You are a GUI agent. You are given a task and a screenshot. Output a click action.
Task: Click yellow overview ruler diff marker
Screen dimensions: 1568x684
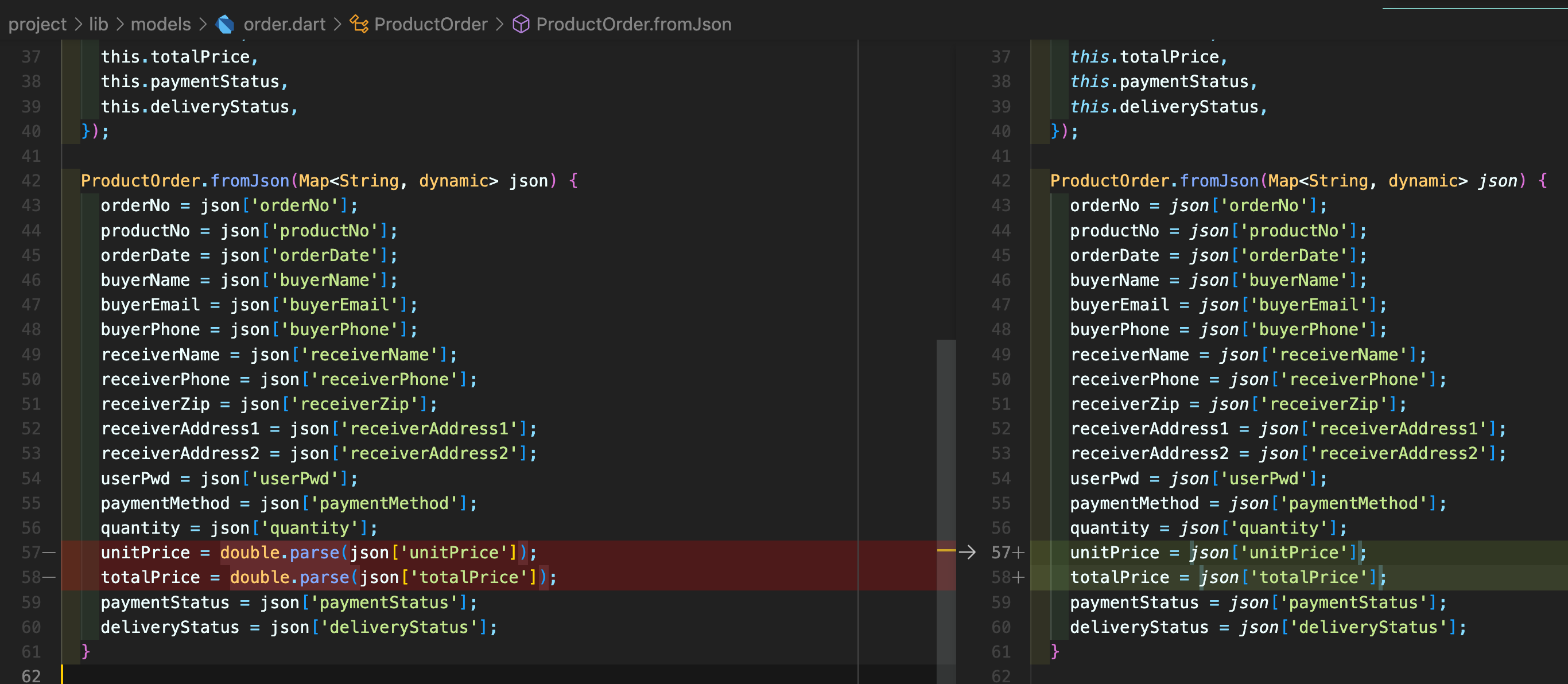point(945,550)
